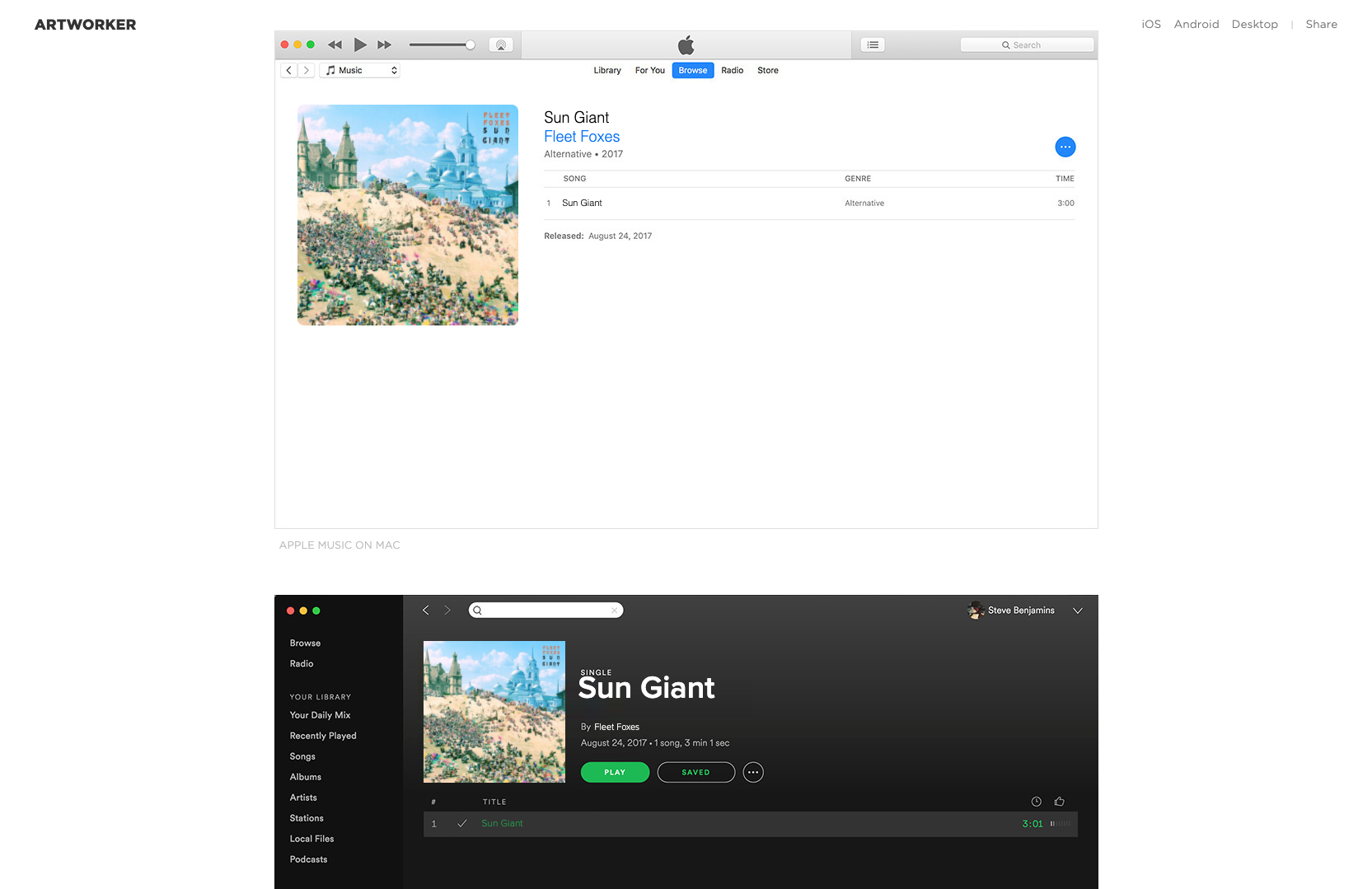
Task: Go back with iTunes left chevron
Action: (289, 71)
